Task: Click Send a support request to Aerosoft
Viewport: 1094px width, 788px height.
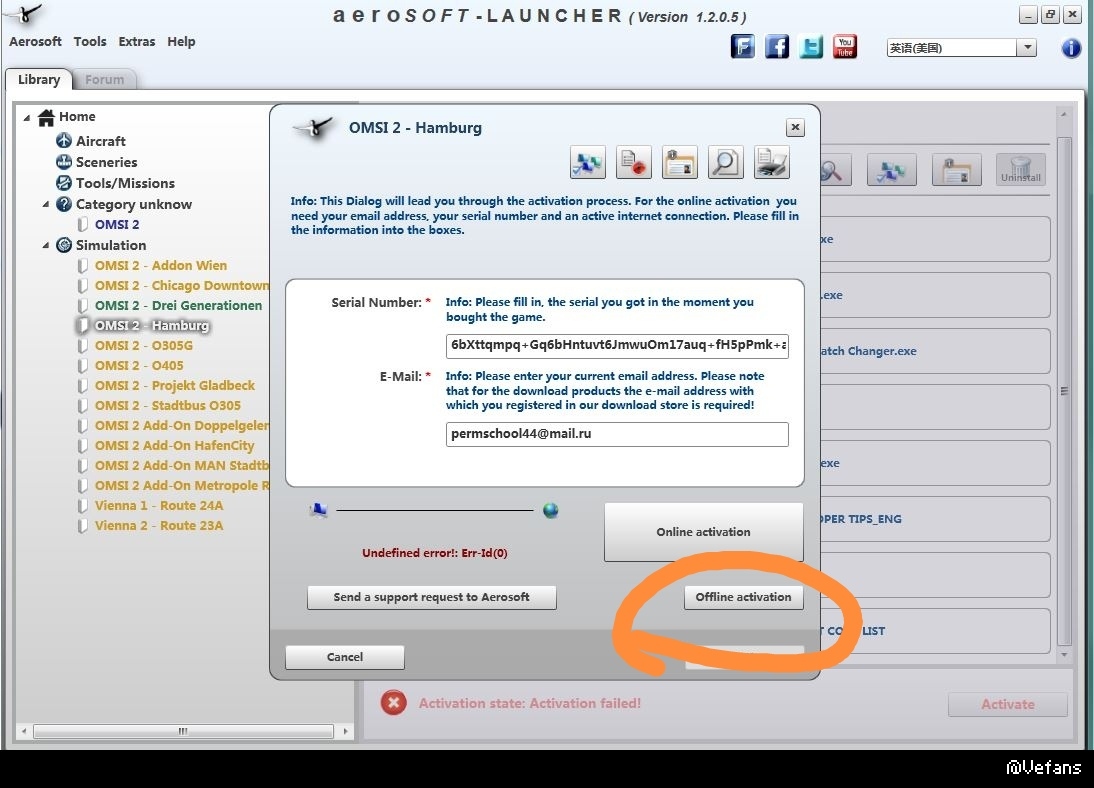Action: (x=431, y=597)
